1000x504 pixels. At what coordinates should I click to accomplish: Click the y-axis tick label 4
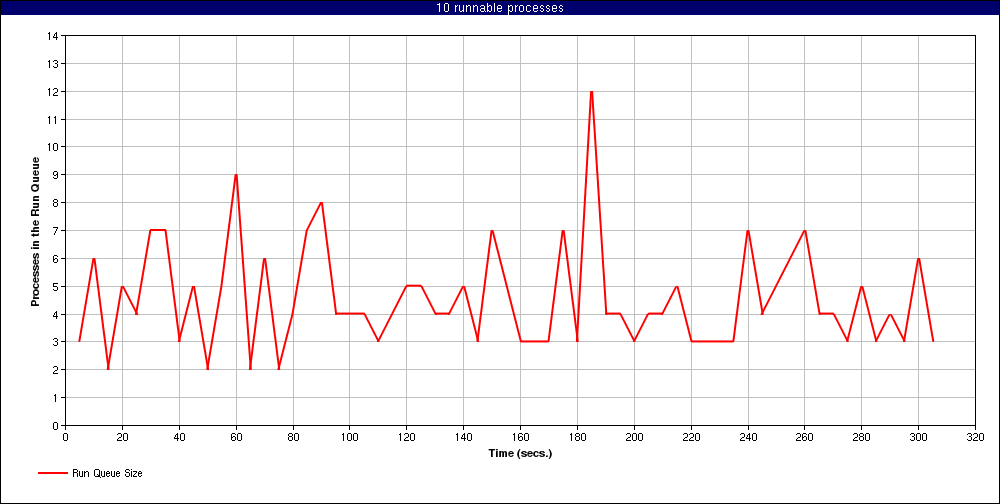click(x=55, y=315)
